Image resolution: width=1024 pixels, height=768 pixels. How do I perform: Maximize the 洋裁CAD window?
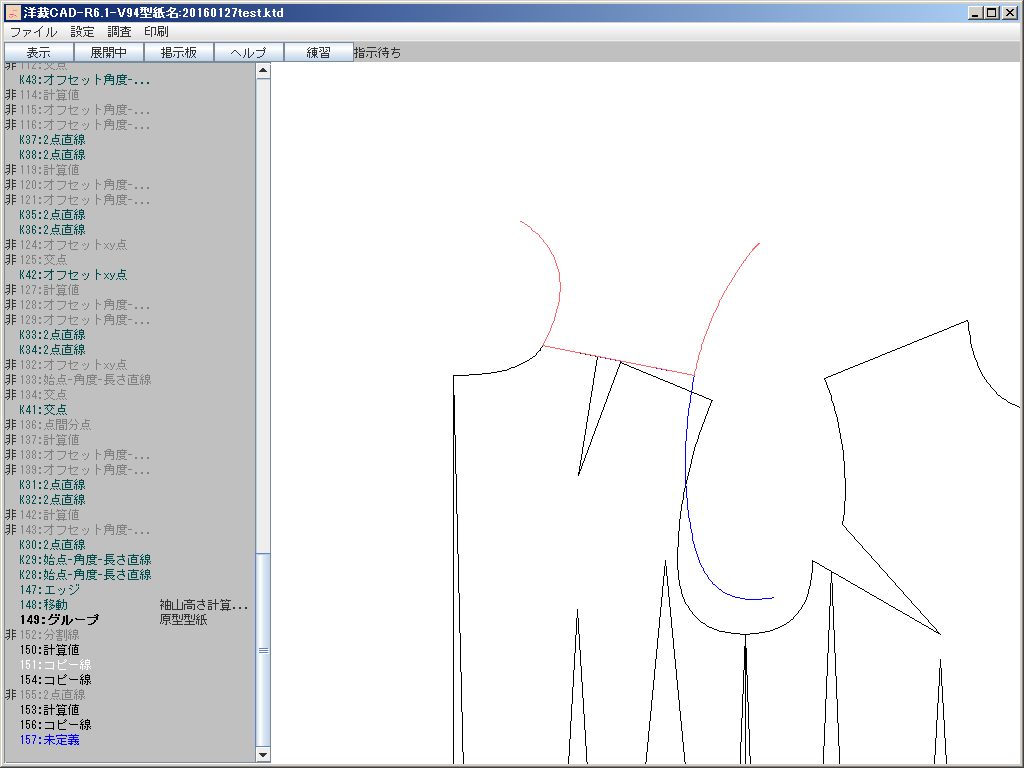(991, 12)
